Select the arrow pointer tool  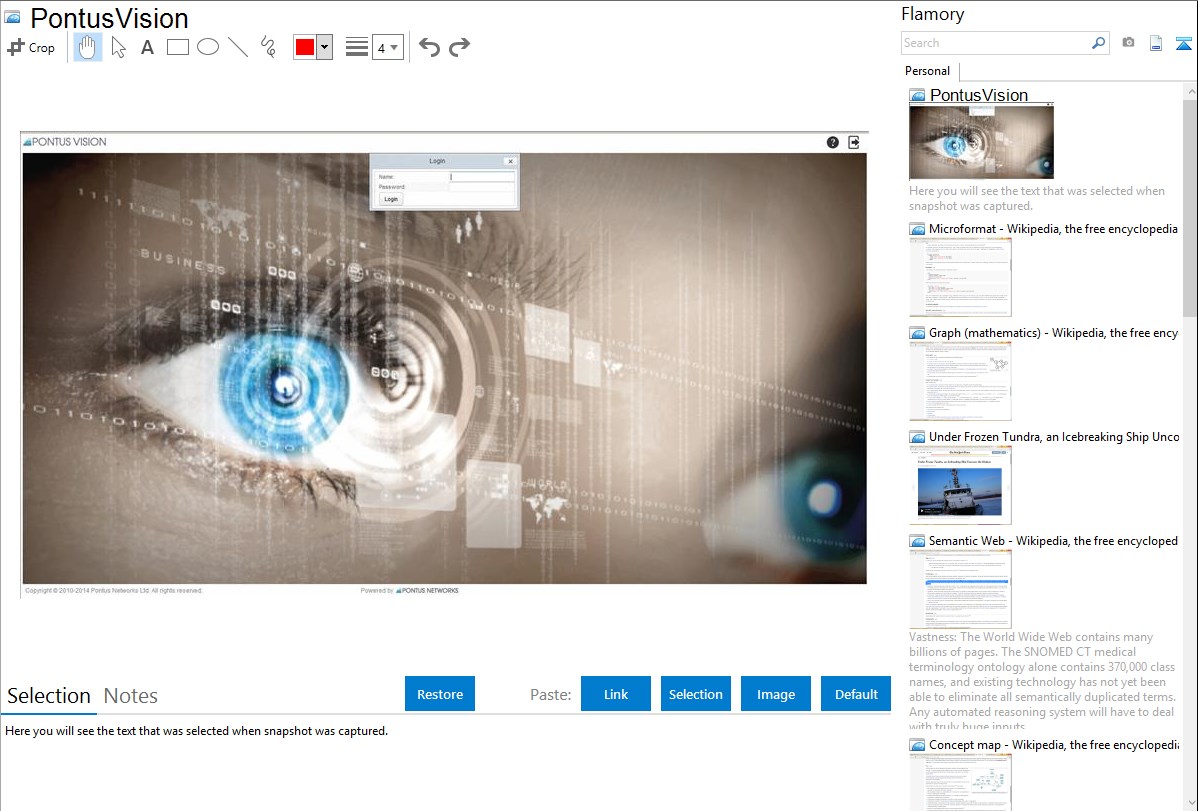tap(118, 47)
